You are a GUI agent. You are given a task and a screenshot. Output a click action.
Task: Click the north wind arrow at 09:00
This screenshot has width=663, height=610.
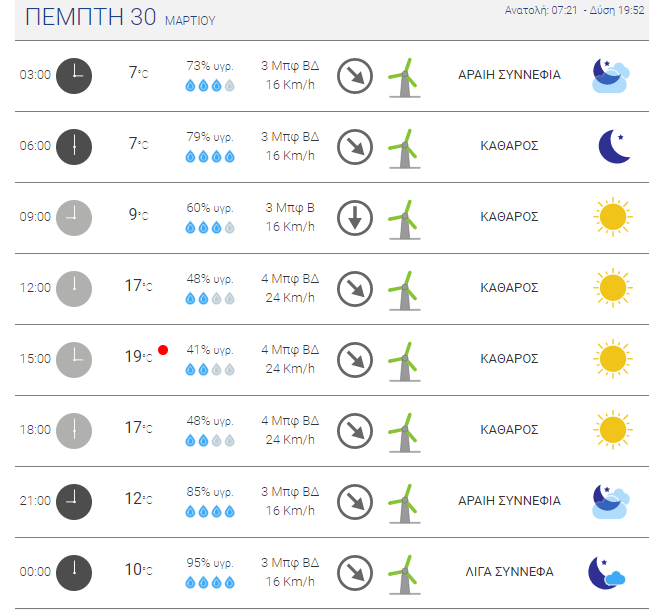[355, 218]
